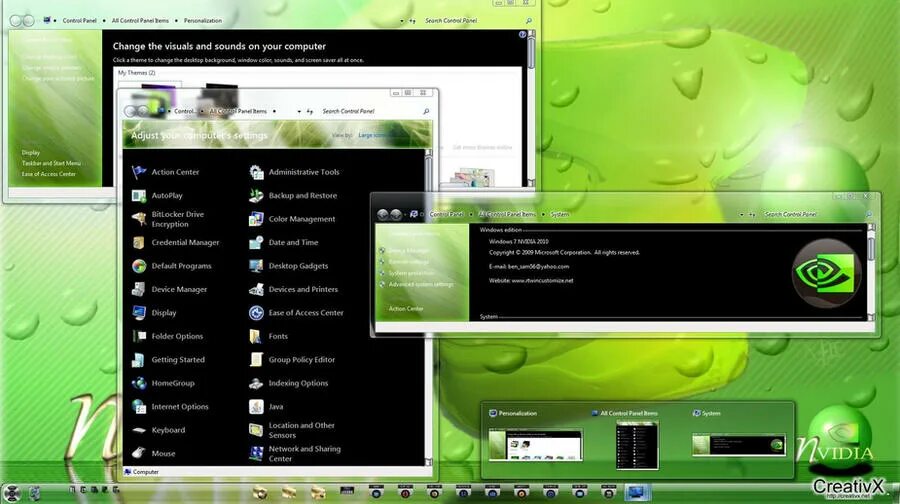Open the Folder Options icon
This screenshot has height=504, width=900.
coord(139,336)
